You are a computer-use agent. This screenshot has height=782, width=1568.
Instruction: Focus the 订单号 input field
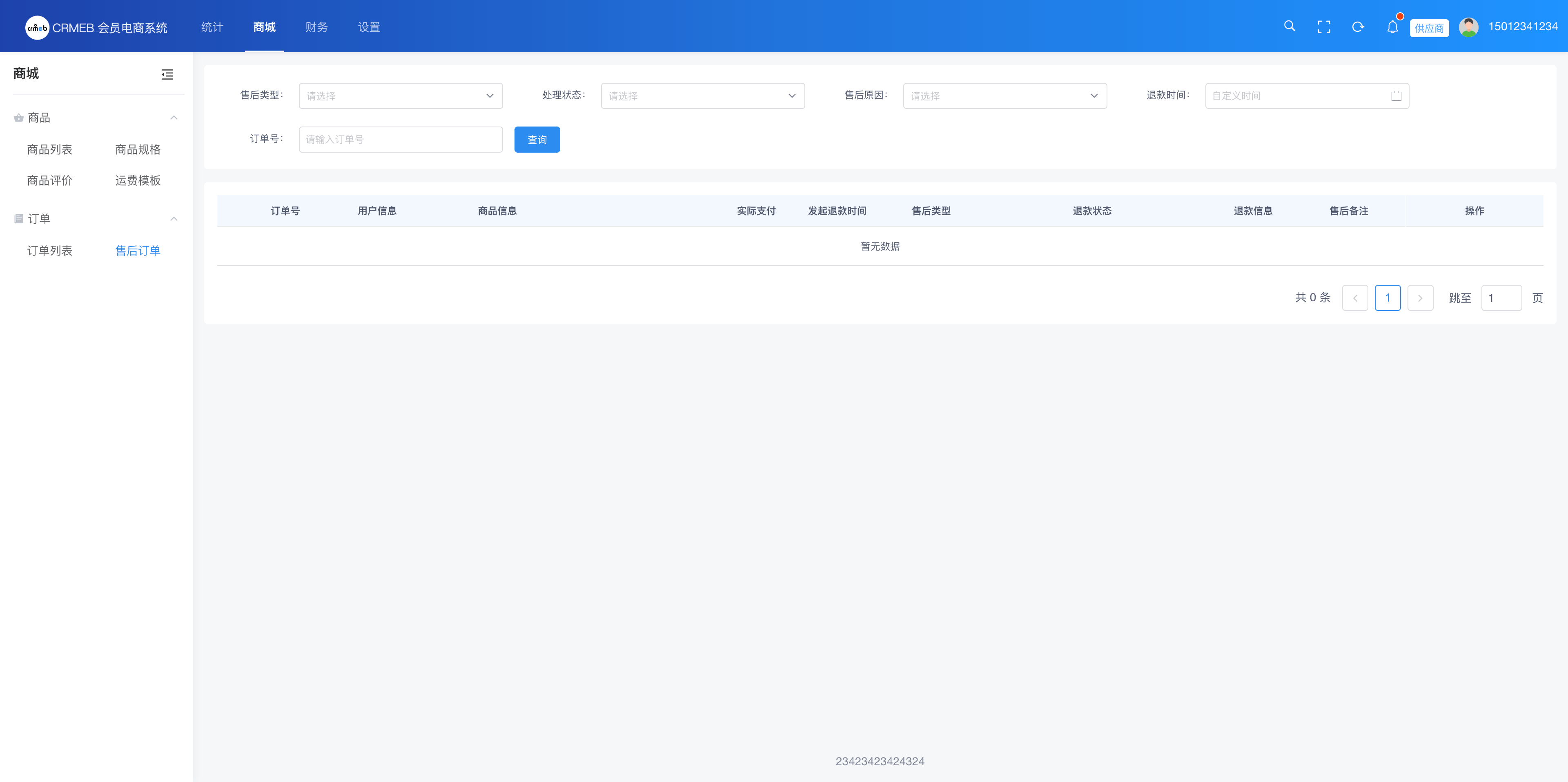pos(401,140)
